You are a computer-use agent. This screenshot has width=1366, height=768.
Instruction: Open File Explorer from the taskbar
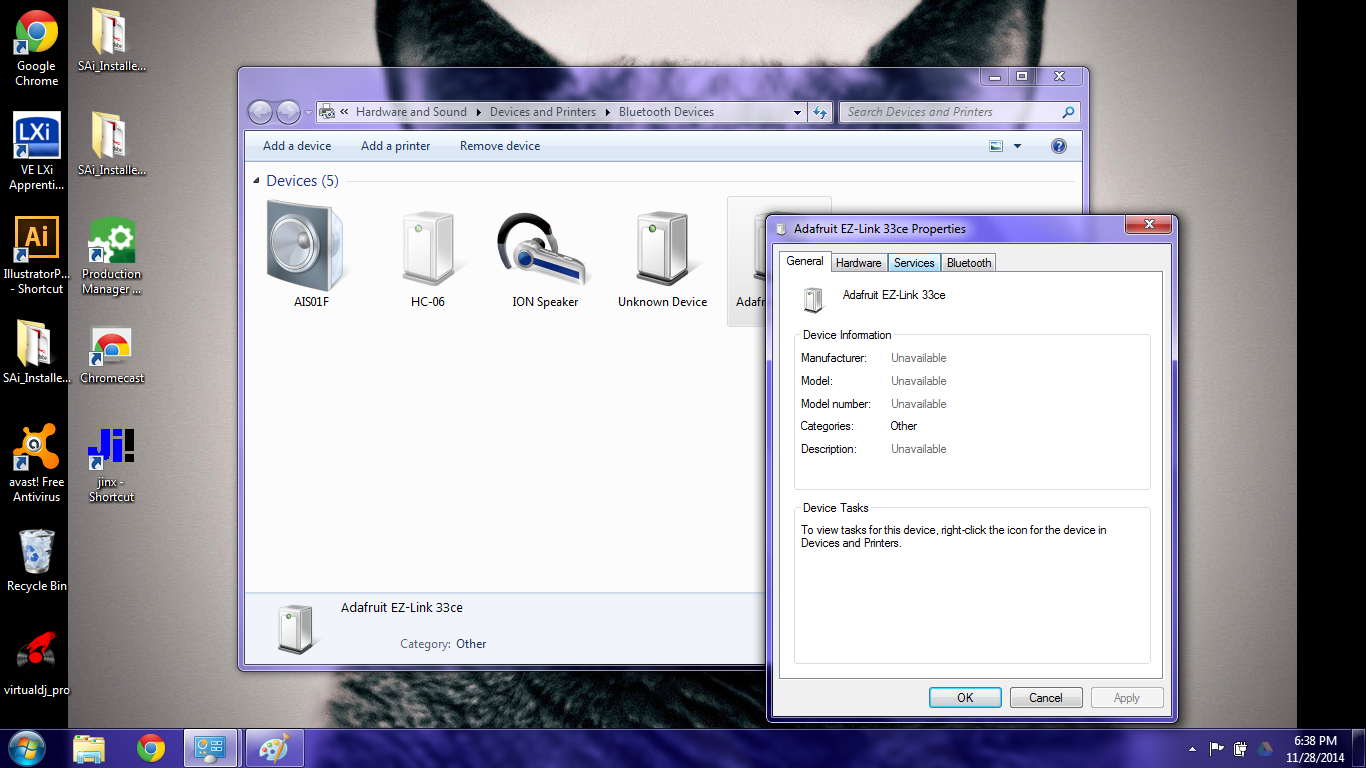pos(89,748)
